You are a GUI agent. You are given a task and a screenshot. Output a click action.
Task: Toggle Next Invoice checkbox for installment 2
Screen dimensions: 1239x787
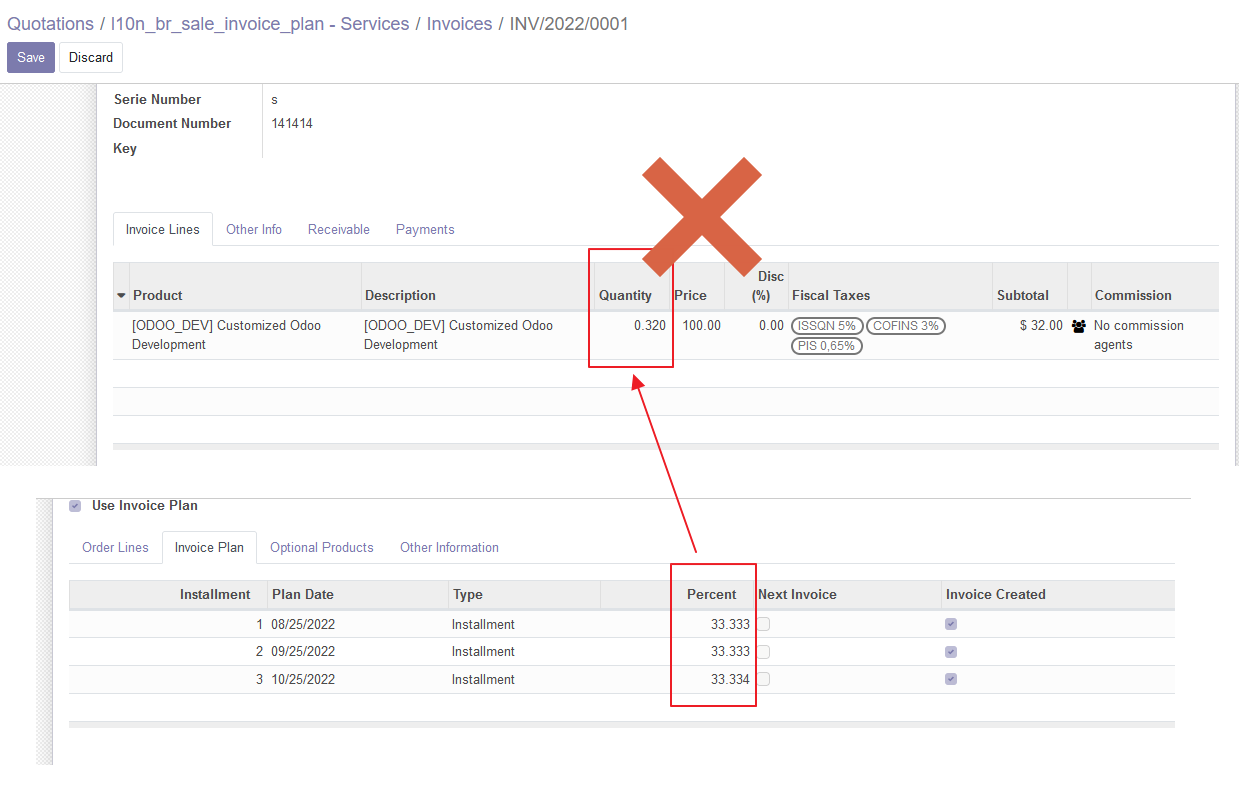click(x=763, y=651)
